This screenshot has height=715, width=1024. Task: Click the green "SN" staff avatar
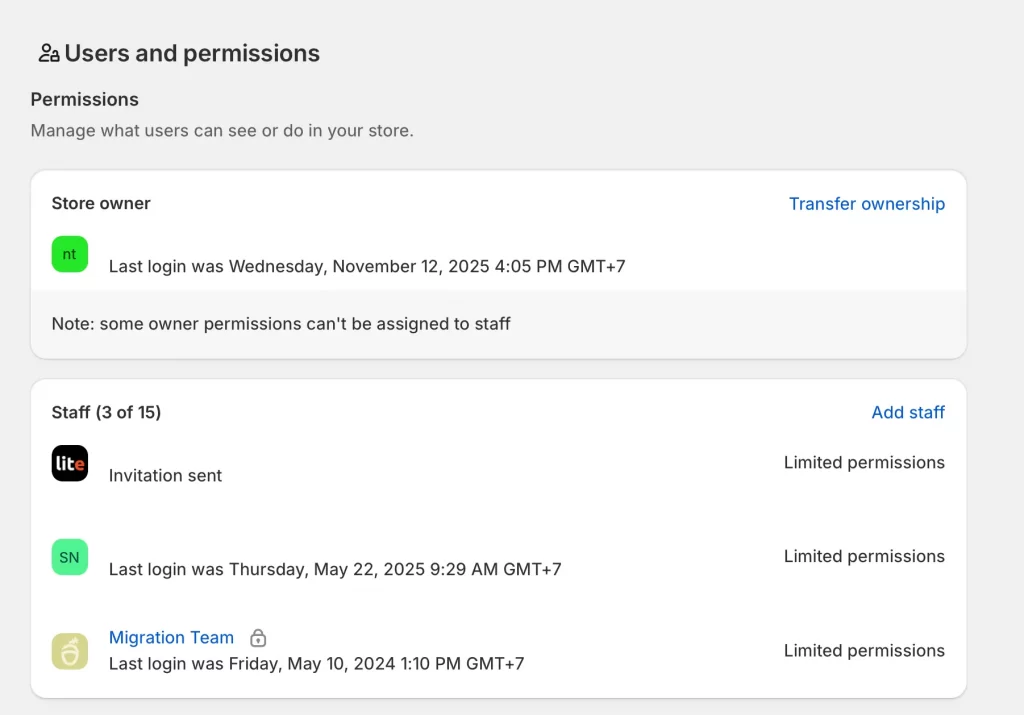(x=69, y=557)
